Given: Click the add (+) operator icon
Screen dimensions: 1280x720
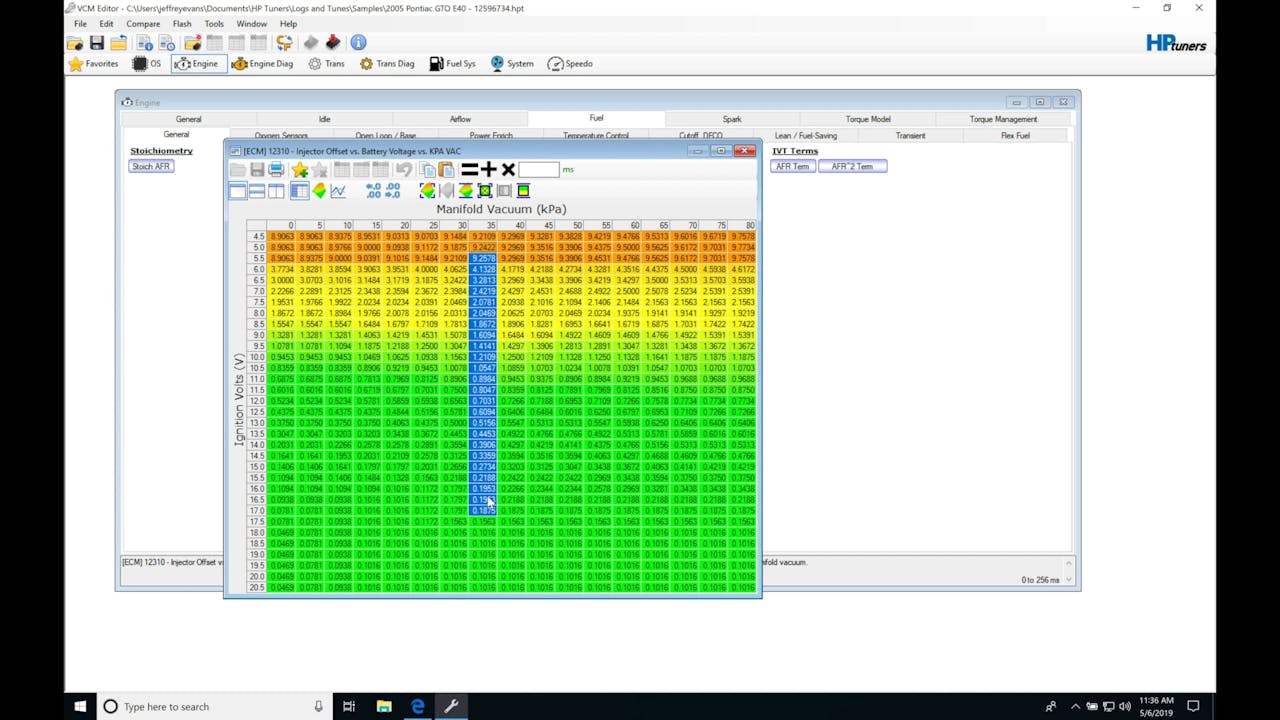Looking at the screenshot, I should 488,170.
